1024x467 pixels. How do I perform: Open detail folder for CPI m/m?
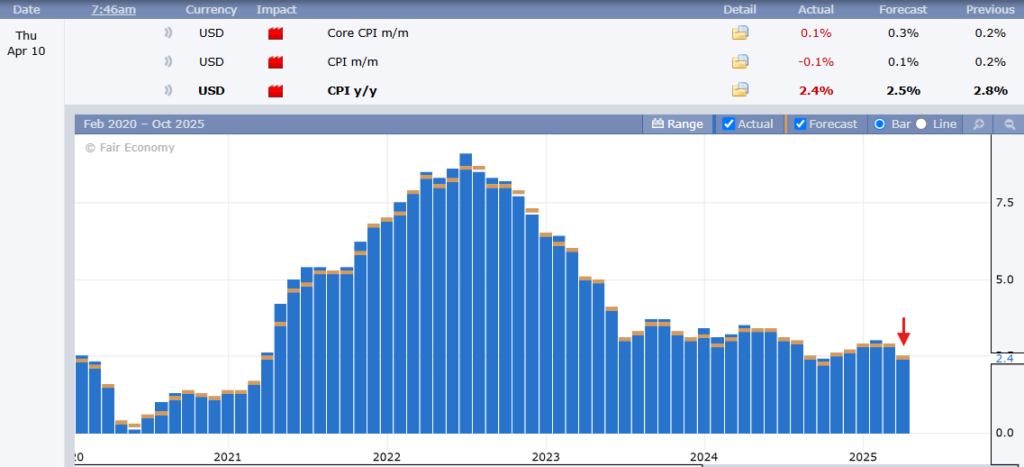click(740, 62)
